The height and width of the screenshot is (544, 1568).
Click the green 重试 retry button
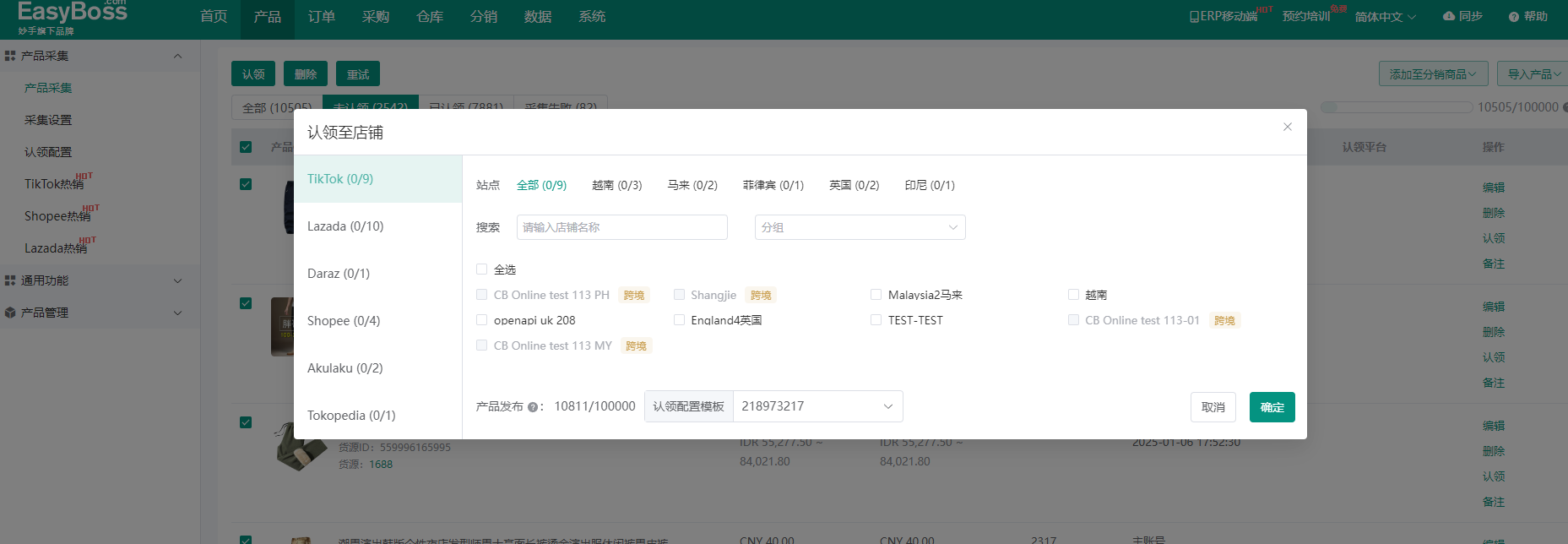358,73
